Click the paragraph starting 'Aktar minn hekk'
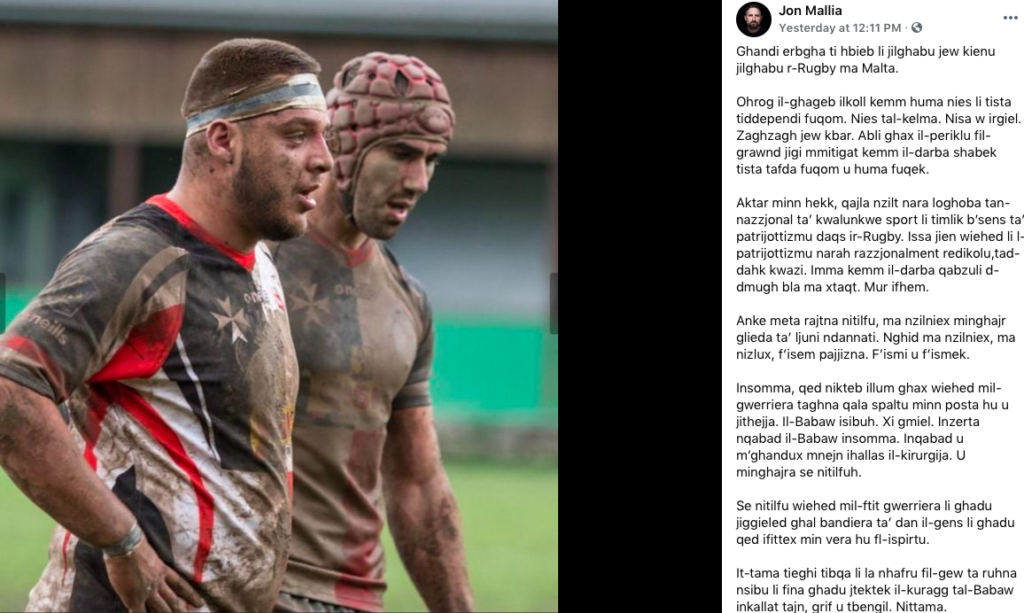Screen dimensions: 1024x613 coord(880,245)
